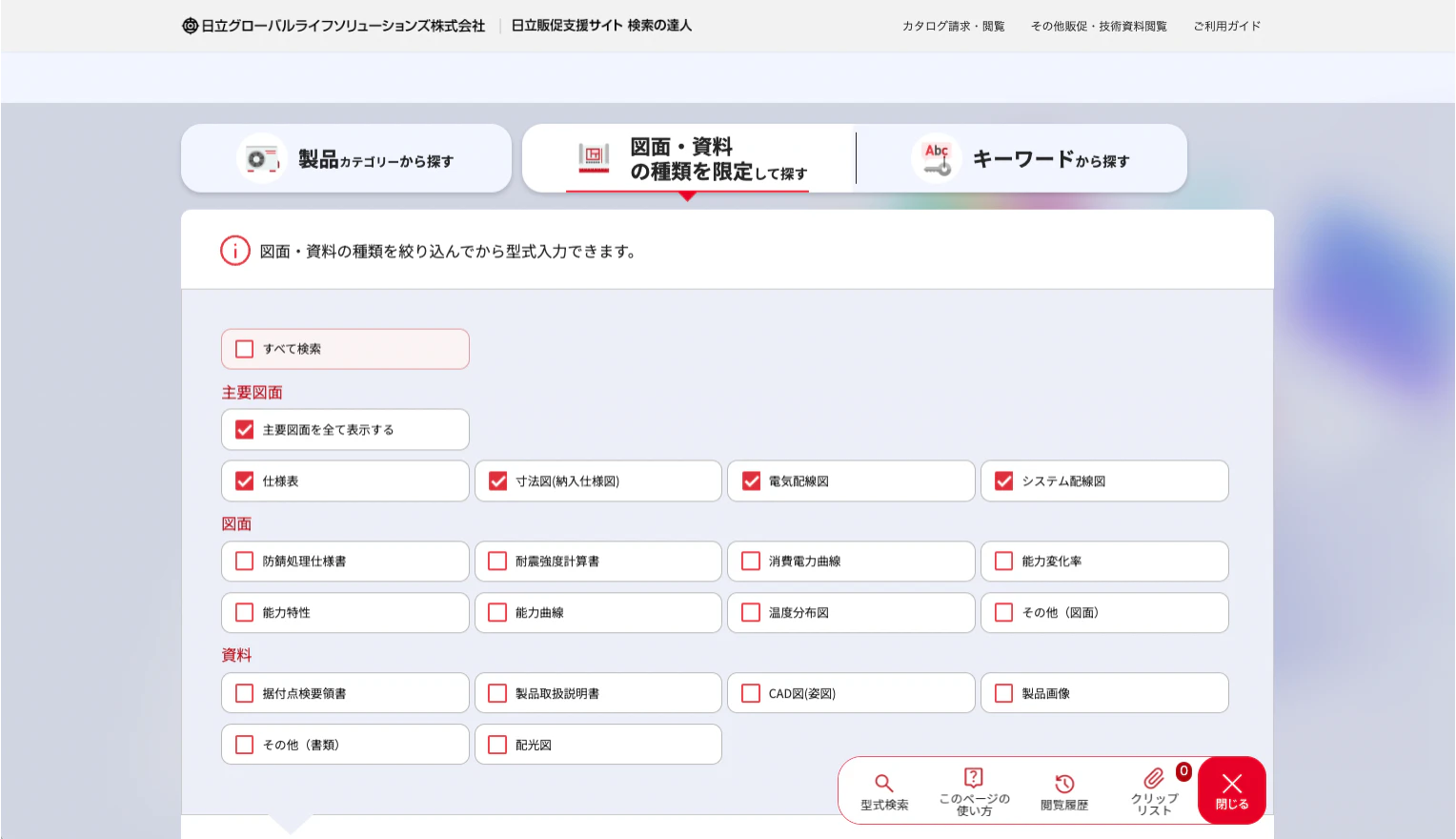Image resolution: width=1456 pixels, height=839 pixels.
Task: Uncheck 主要図面を全て表示する
Action: (x=245, y=430)
